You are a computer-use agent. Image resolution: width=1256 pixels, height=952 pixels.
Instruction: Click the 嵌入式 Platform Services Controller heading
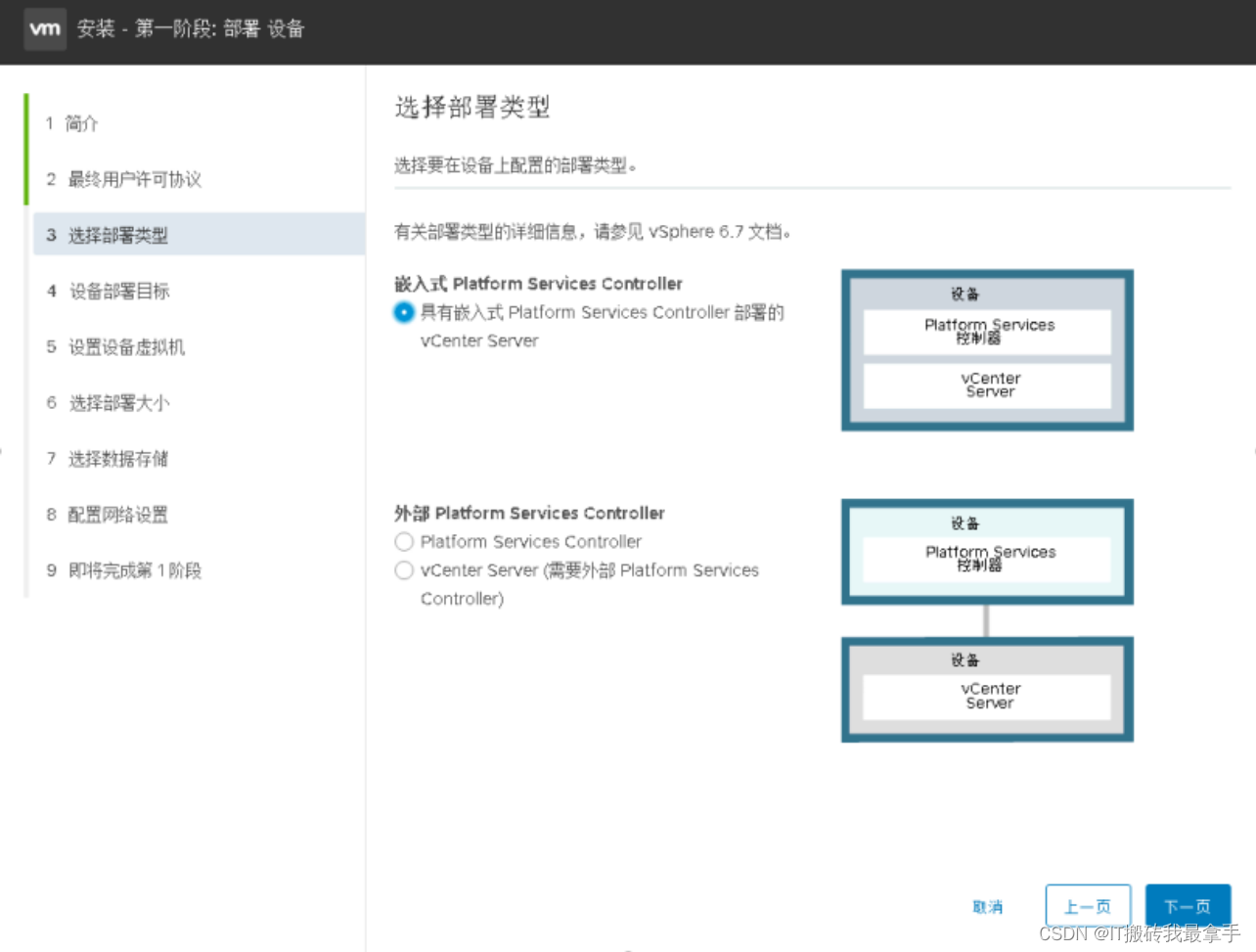[538, 284]
